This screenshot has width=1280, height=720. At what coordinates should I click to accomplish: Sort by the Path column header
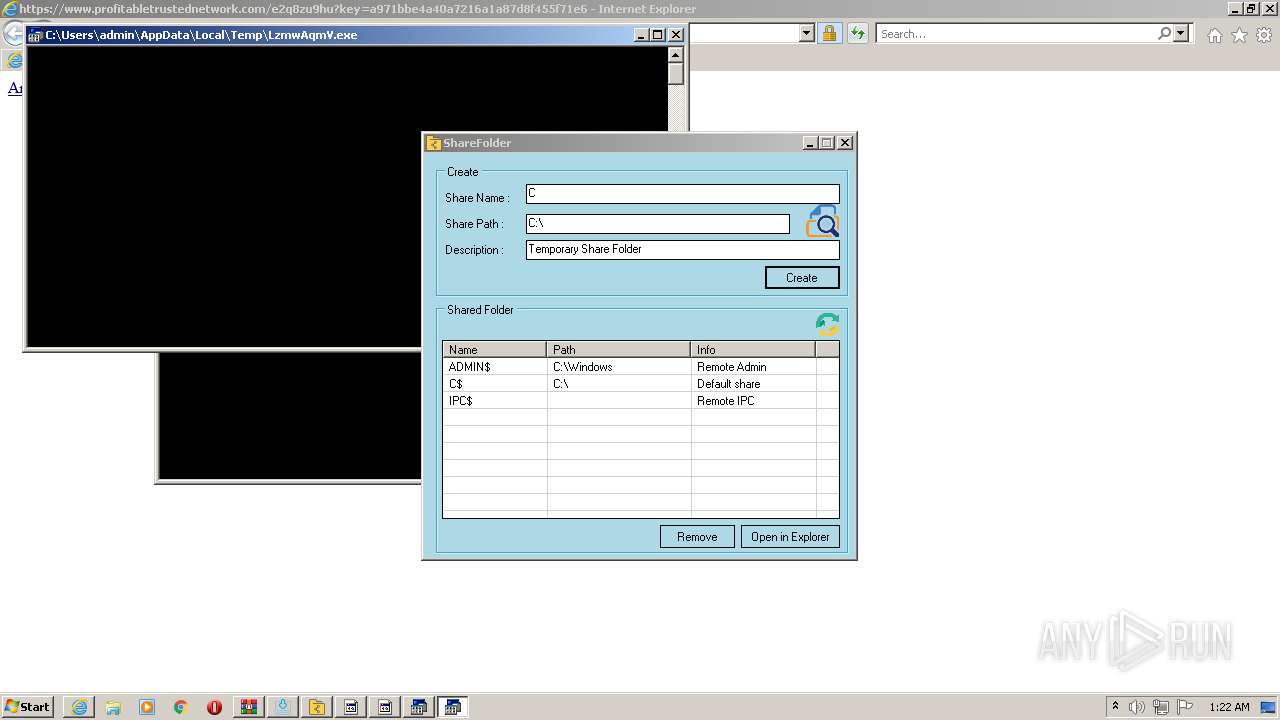pyautogui.click(x=619, y=350)
